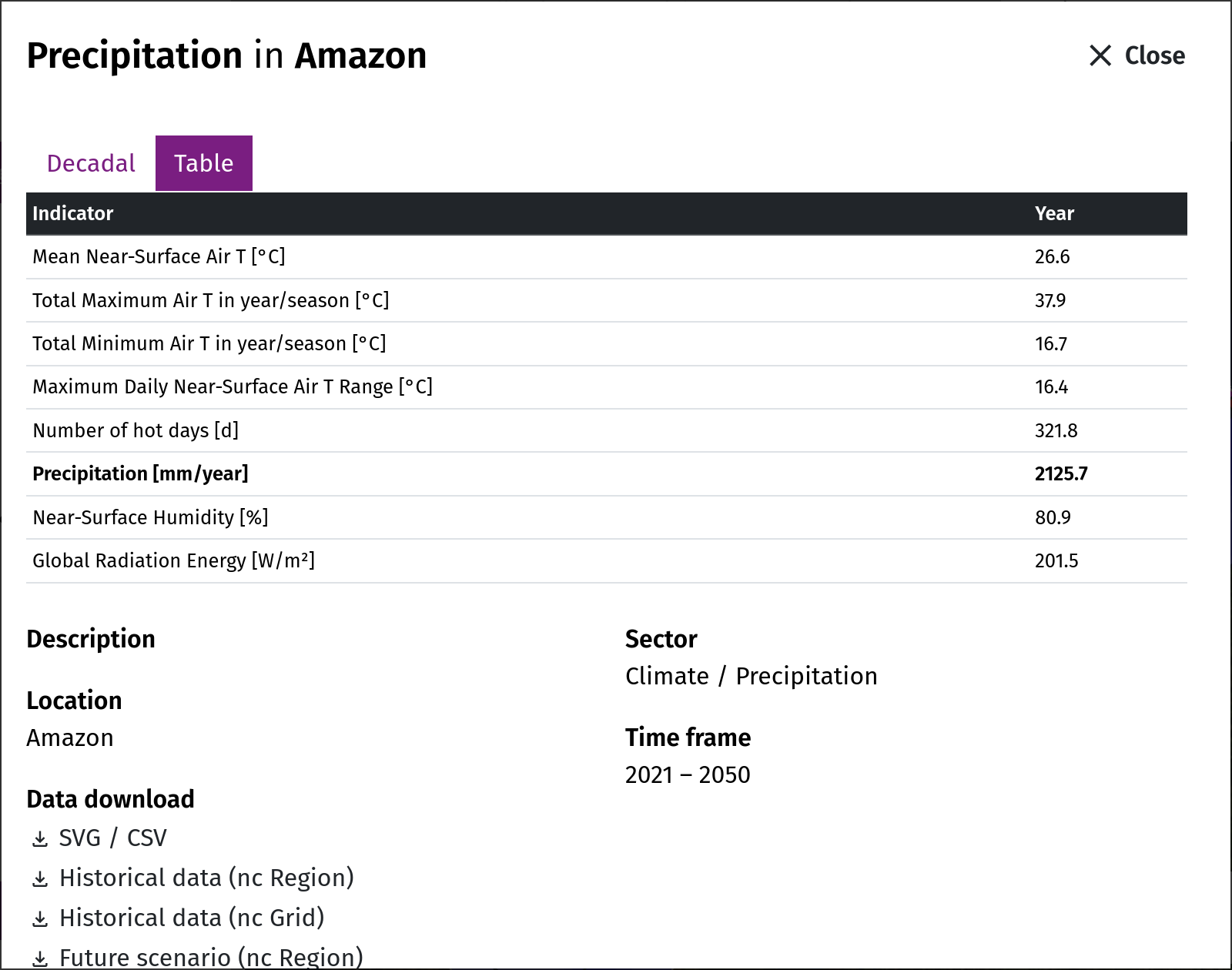Select Total Maximum Air T in year/season row
The image size is (1232, 970).
coord(607,300)
